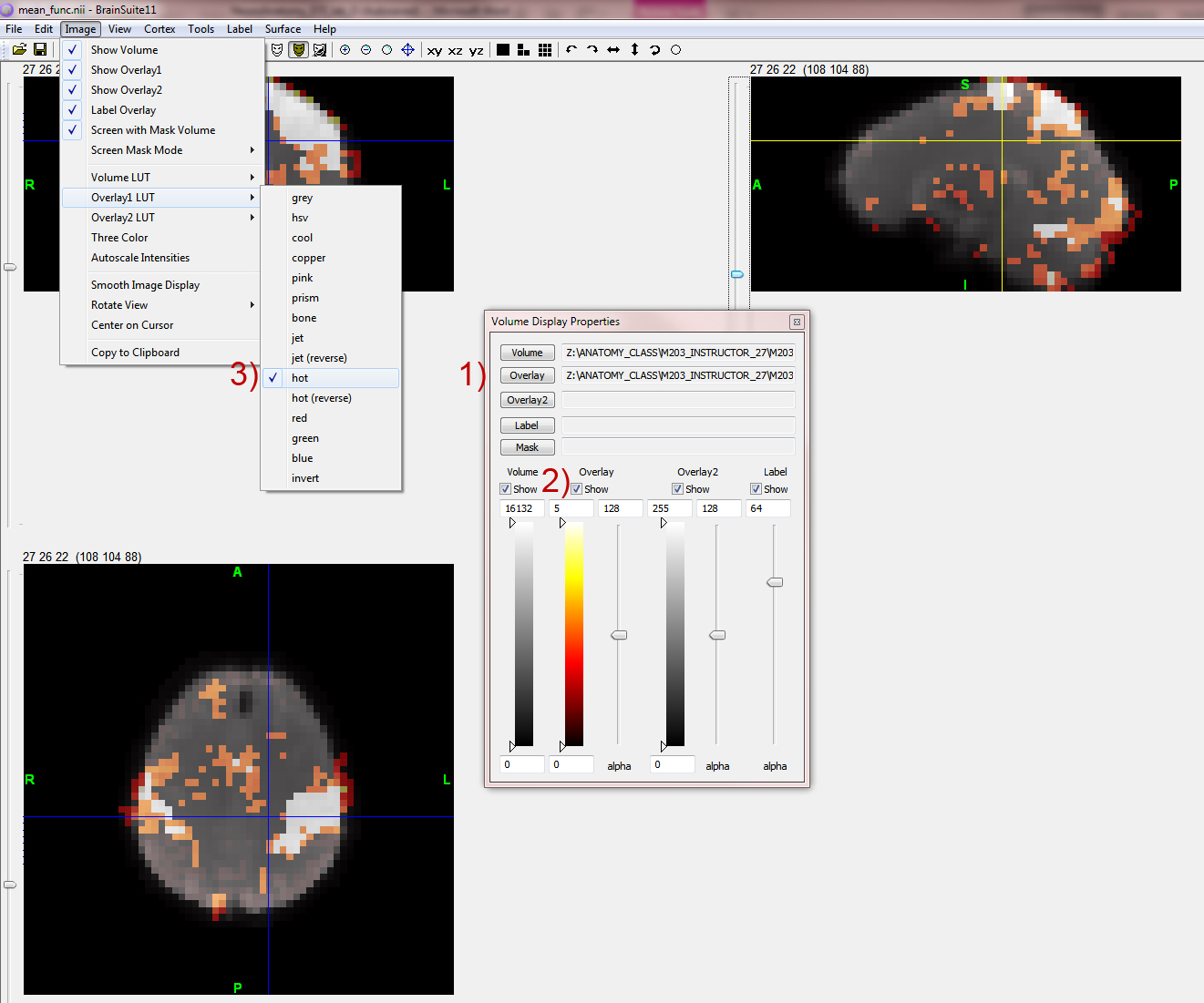Screen dimensions: 1204x1003
Task: Click the hot colormap gradient bar
Action: coord(573,635)
